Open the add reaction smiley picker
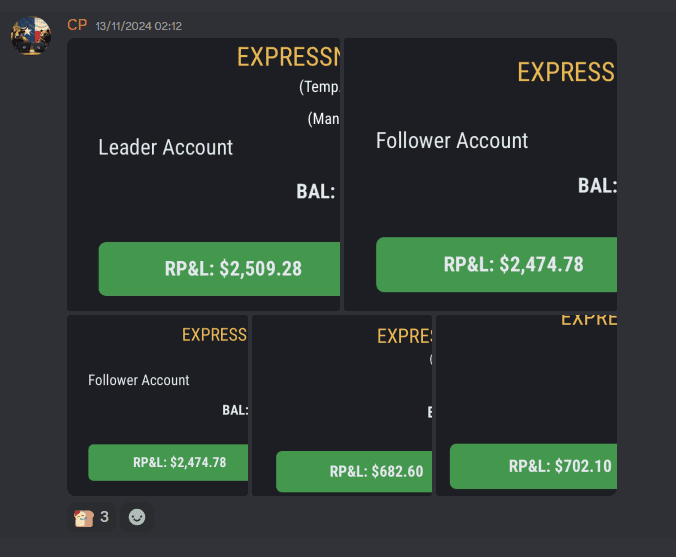The height and width of the screenshot is (557, 676). point(137,517)
